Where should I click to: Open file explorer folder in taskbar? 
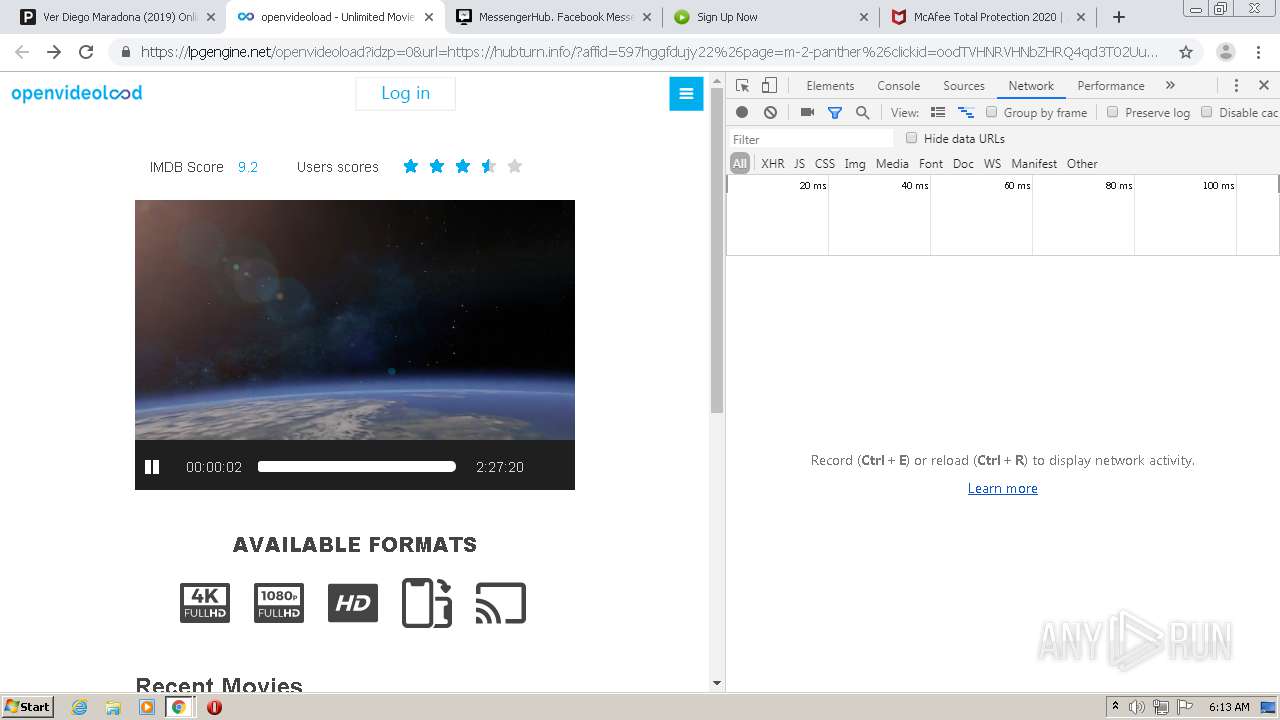tap(113, 707)
